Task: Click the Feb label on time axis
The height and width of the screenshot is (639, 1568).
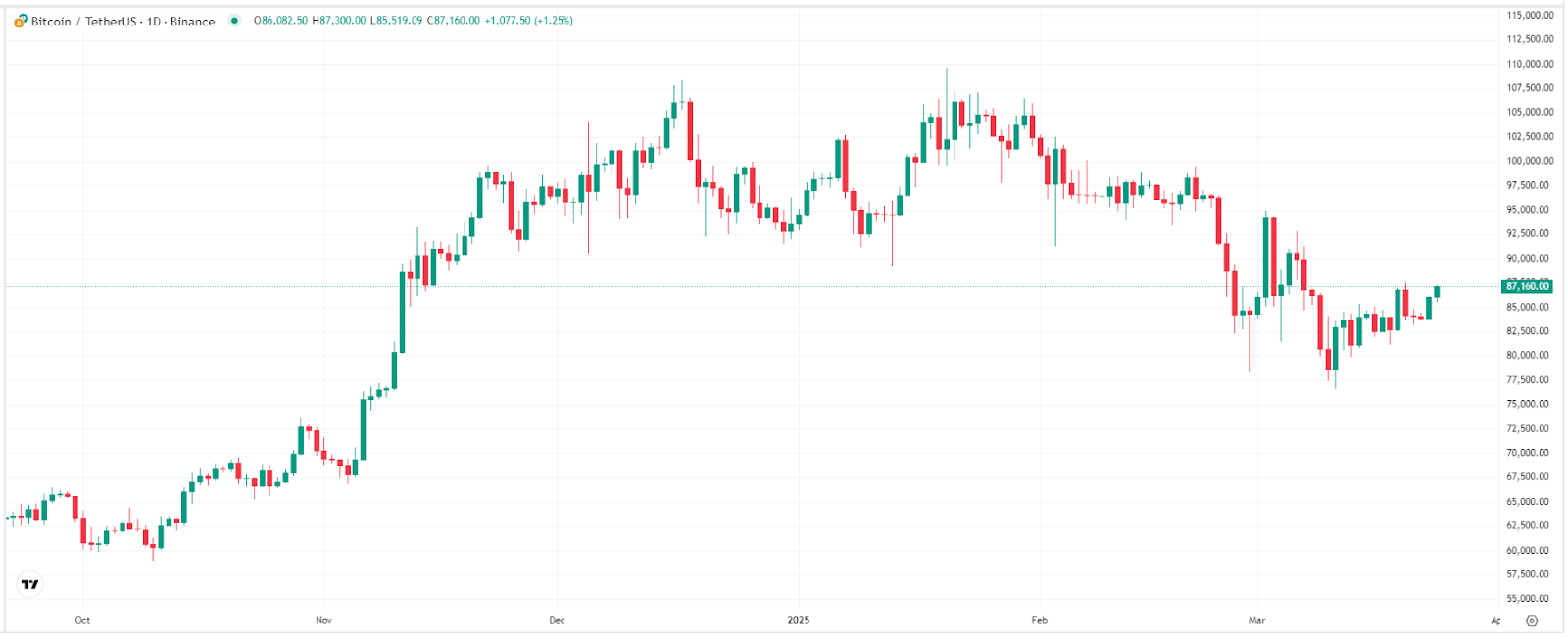Action: (1040, 620)
